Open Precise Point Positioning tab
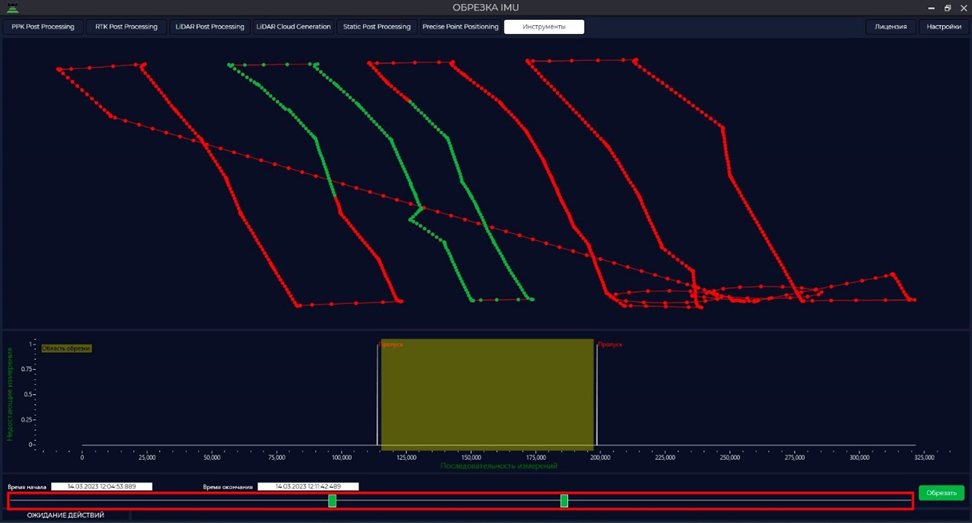Viewport: 972px width, 523px height. [460, 27]
